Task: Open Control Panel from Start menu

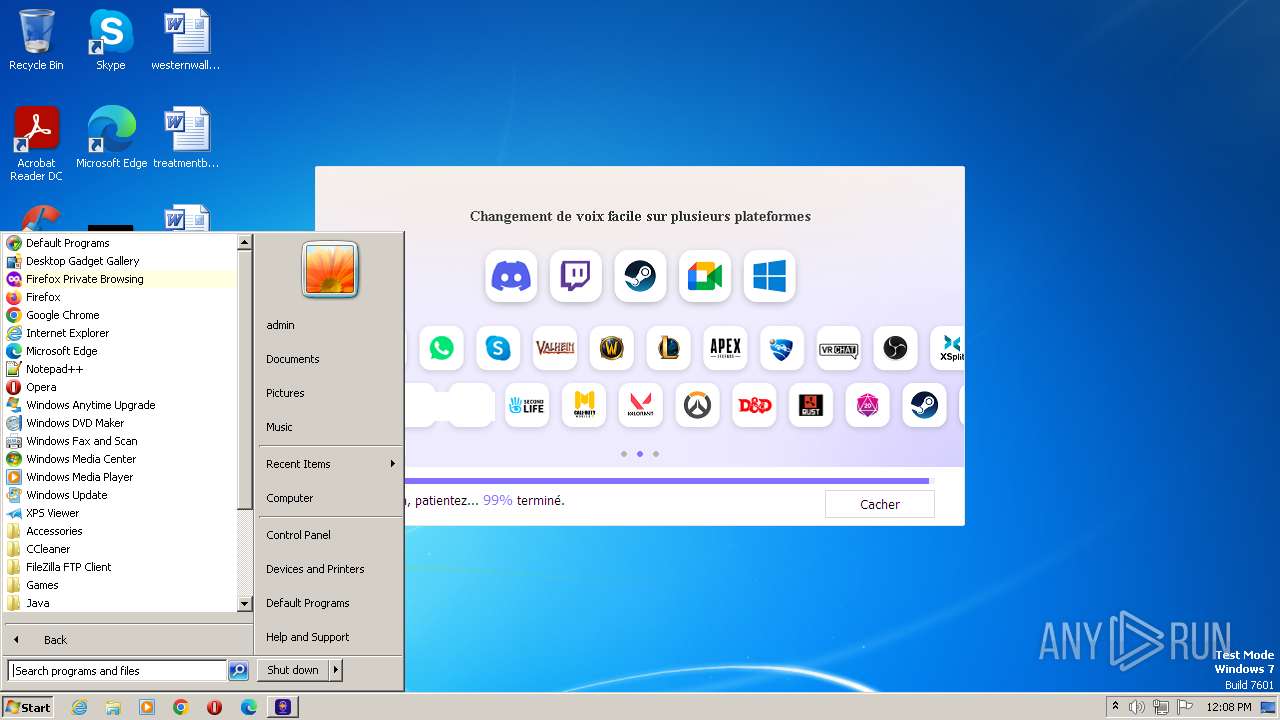Action: (329, 535)
